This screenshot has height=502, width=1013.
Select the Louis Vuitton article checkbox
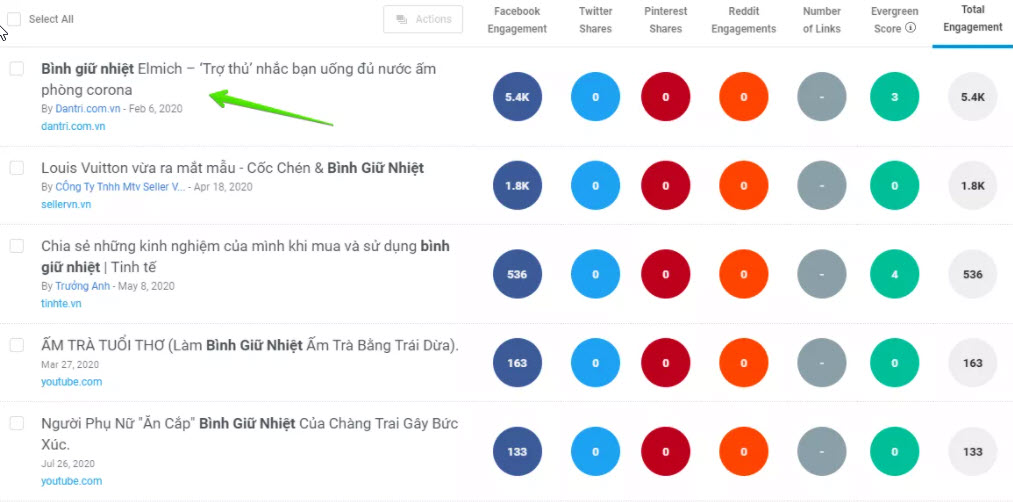17,168
